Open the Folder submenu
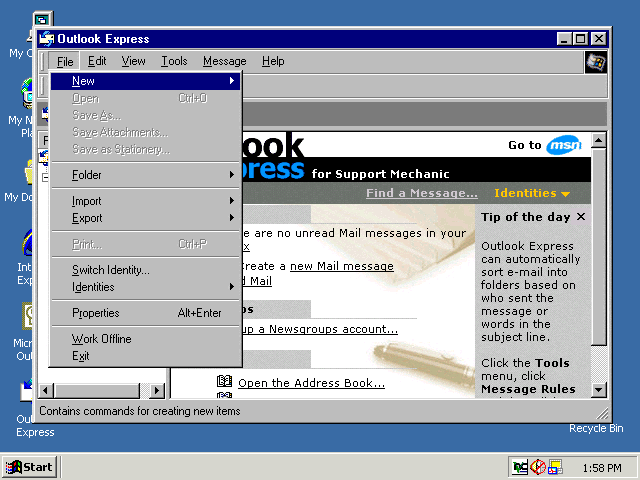Image resolution: width=640 pixels, height=480 pixels. (145, 175)
